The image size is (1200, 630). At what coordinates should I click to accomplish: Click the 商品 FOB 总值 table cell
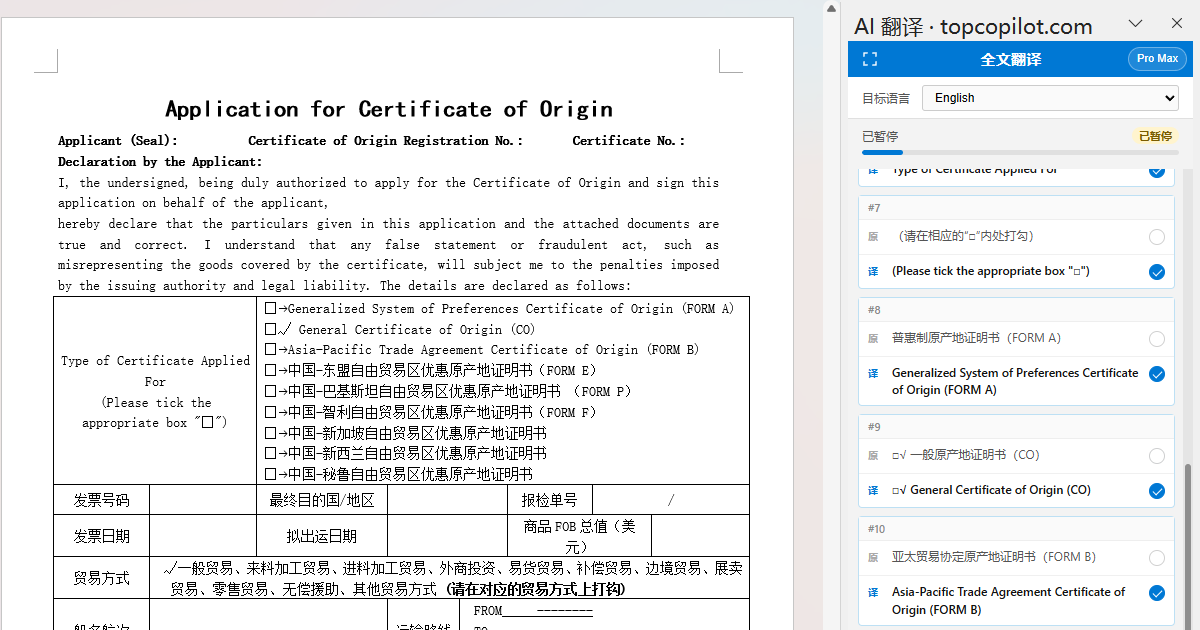pos(579,536)
